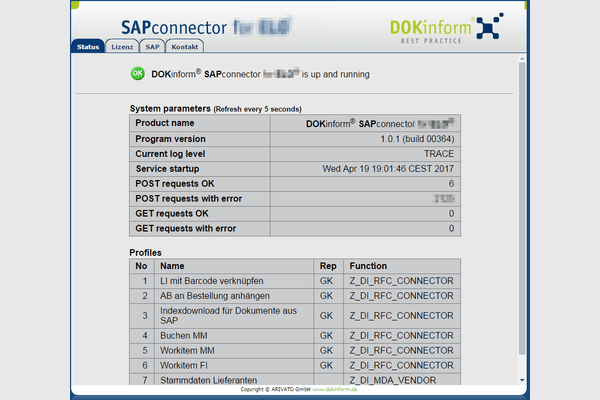
Task: Open the Lizenz tab
Action: (122, 47)
